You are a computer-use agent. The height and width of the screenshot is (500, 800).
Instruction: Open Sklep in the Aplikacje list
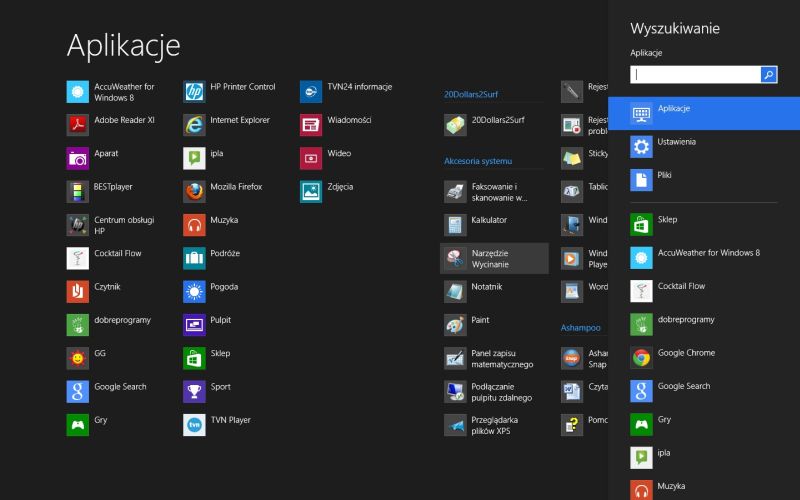tap(207, 358)
